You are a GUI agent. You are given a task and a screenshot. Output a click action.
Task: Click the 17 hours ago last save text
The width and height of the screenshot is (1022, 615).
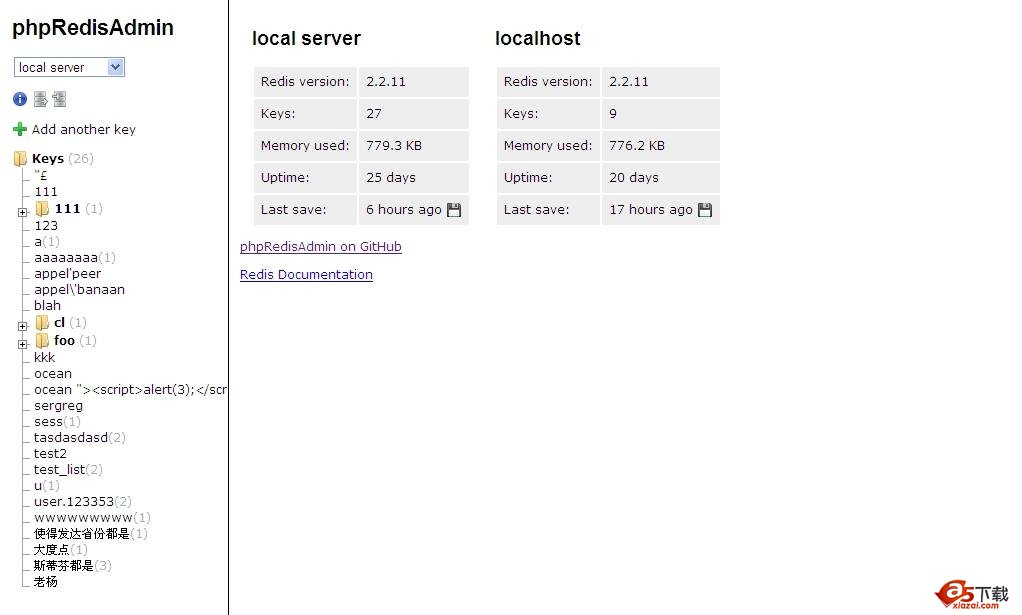coord(650,209)
